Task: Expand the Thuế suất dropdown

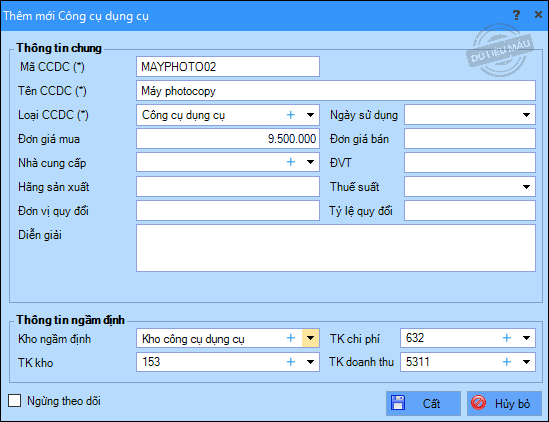Action: tap(526, 187)
